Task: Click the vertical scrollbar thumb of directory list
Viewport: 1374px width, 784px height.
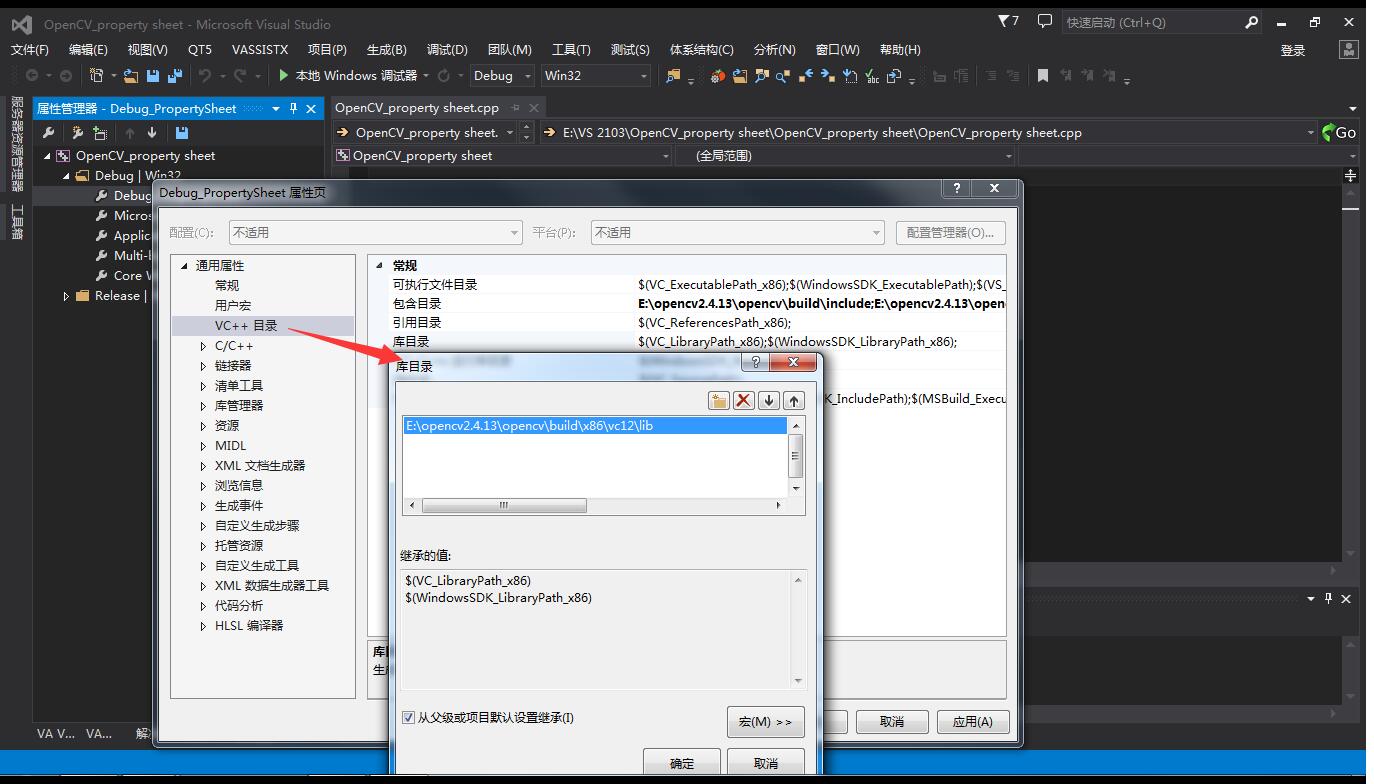Action: 796,456
